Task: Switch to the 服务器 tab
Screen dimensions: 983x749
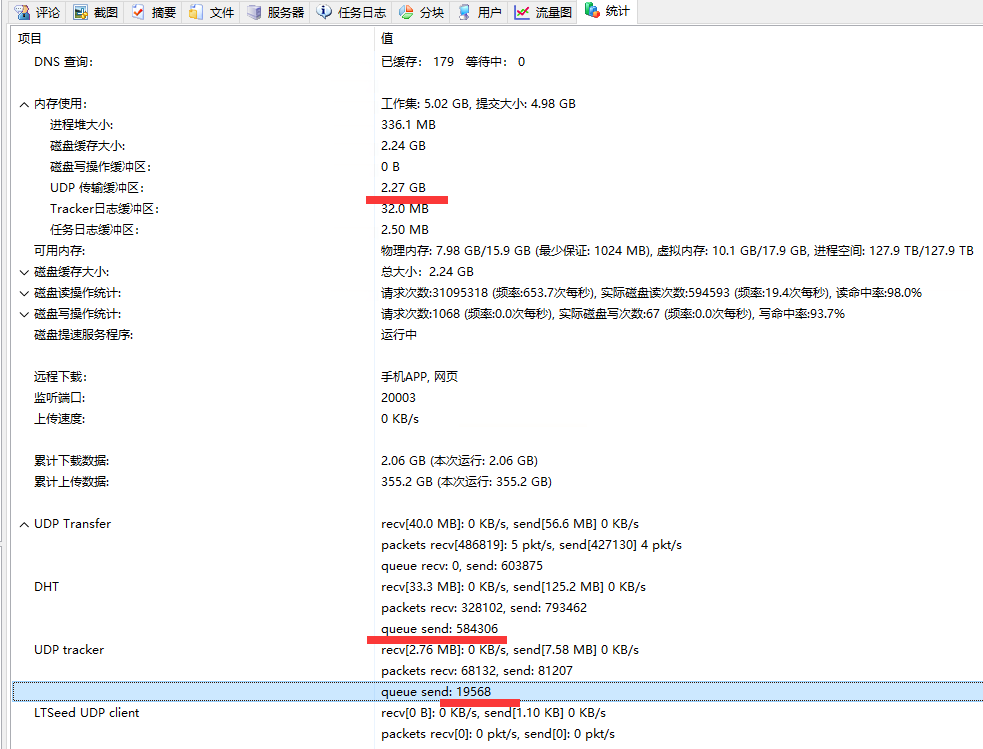Action: click(x=275, y=13)
